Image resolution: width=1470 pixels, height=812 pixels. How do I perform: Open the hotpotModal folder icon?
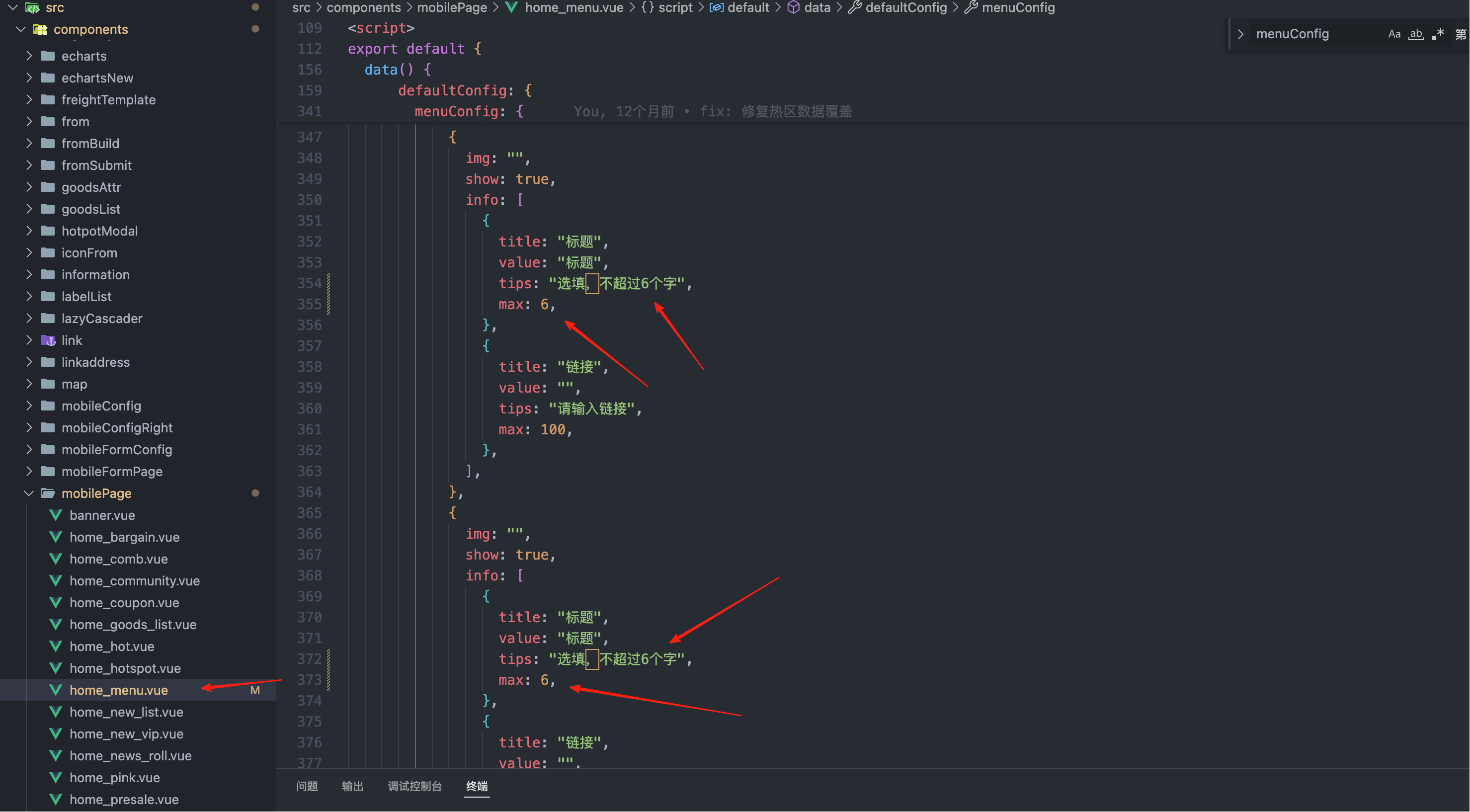coord(48,231)
